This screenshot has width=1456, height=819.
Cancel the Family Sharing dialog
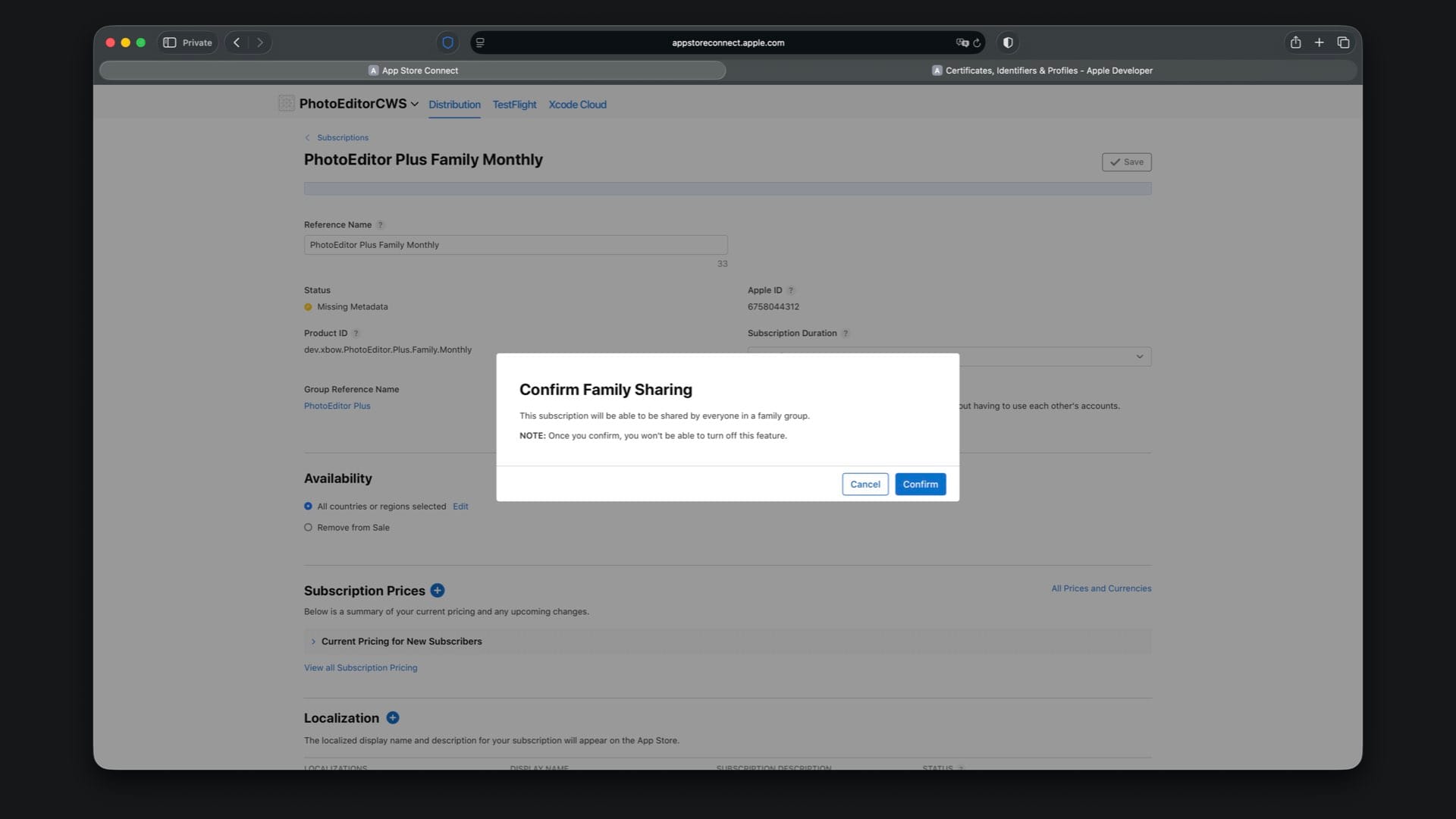pos(864,485)
